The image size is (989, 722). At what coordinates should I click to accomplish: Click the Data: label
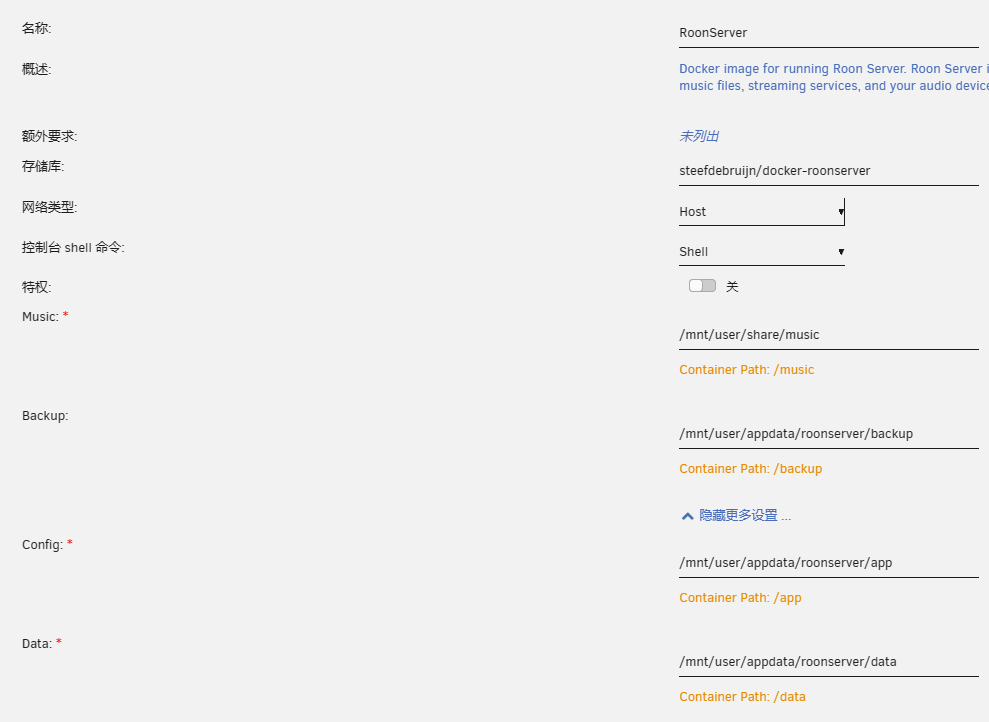[37, 644]
